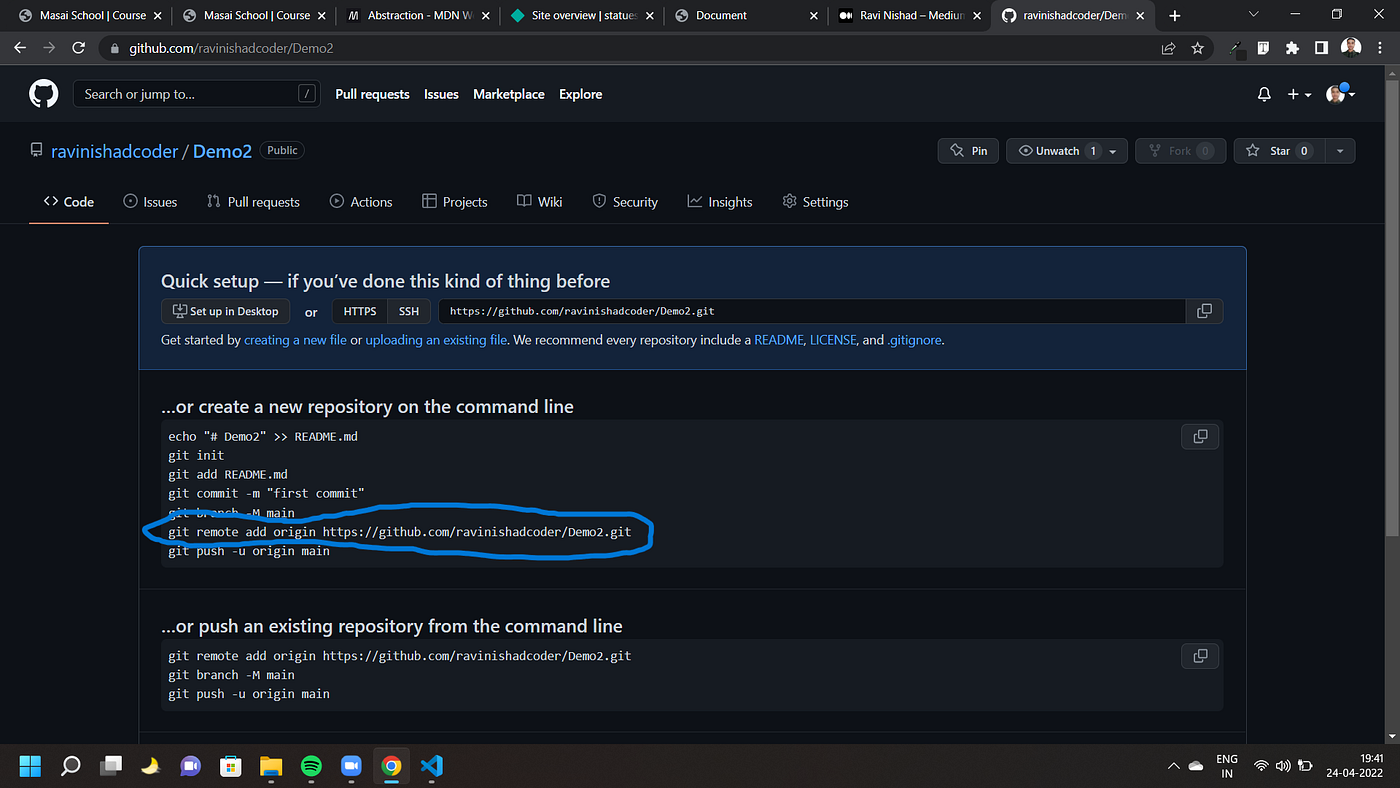This screenshot has width=1400, height=788.
Task: Open Microsoft Store from taskbar
Action: (x=231, y=767)
